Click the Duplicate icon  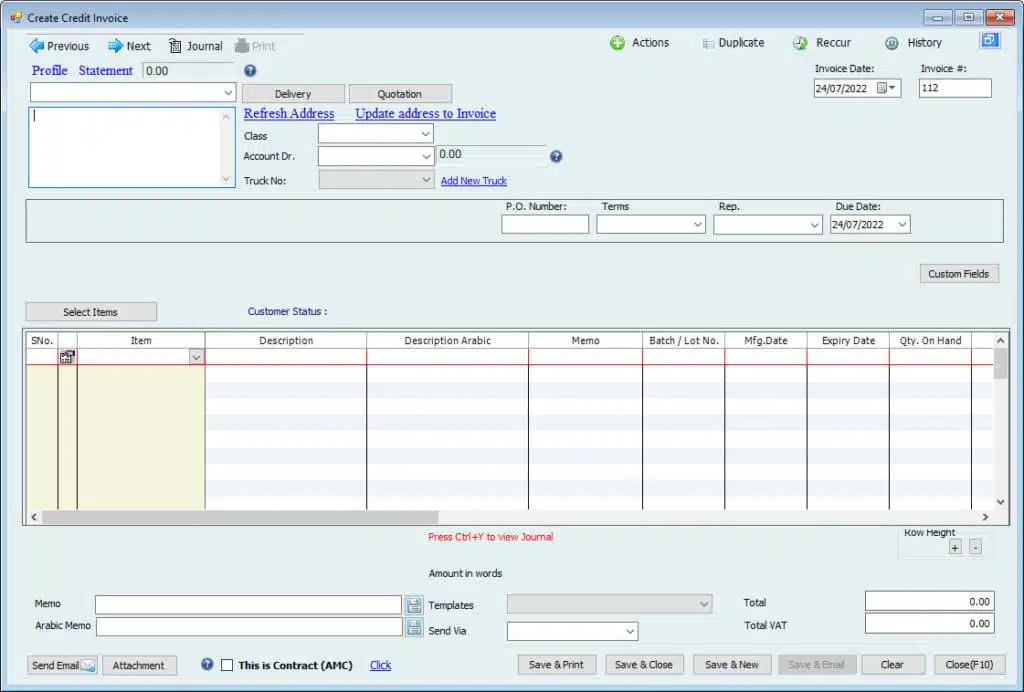point(708,43)
